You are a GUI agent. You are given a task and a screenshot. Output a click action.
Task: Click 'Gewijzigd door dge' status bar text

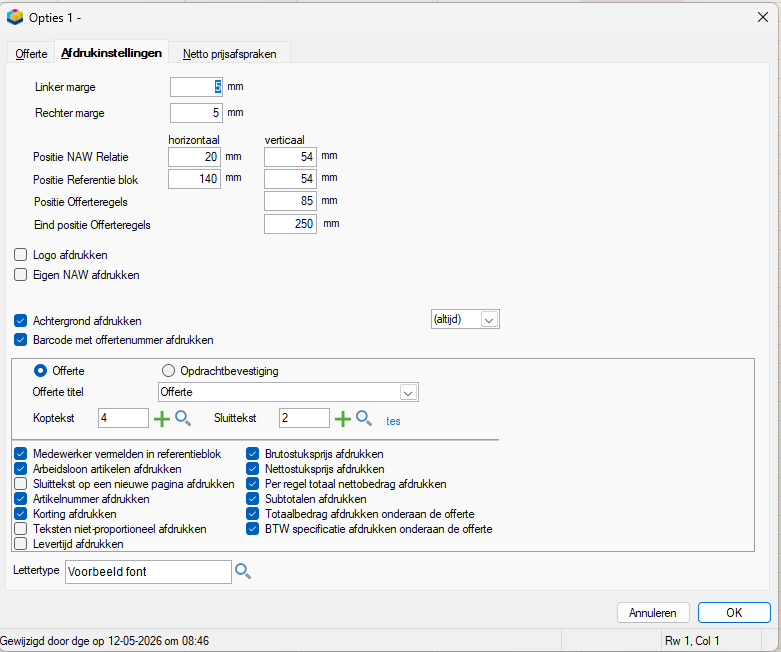105,641
